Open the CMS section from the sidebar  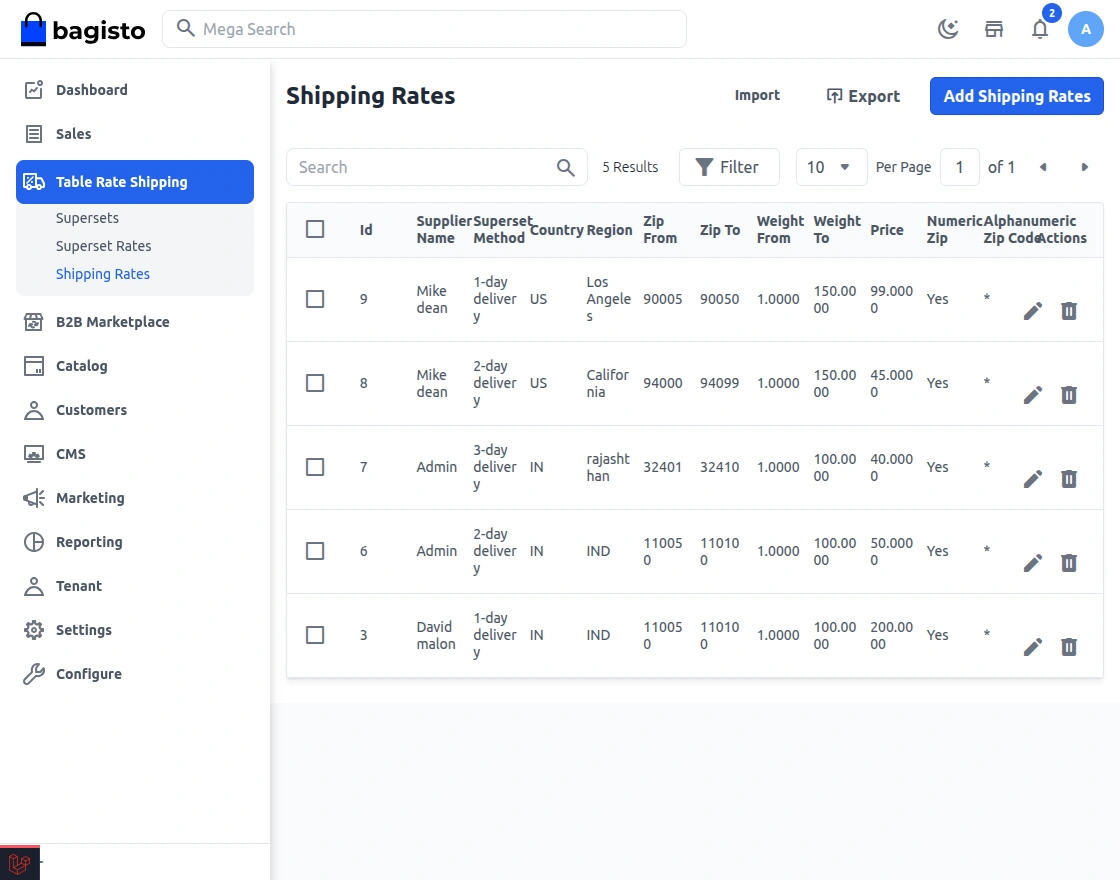(x=69, y=454)
